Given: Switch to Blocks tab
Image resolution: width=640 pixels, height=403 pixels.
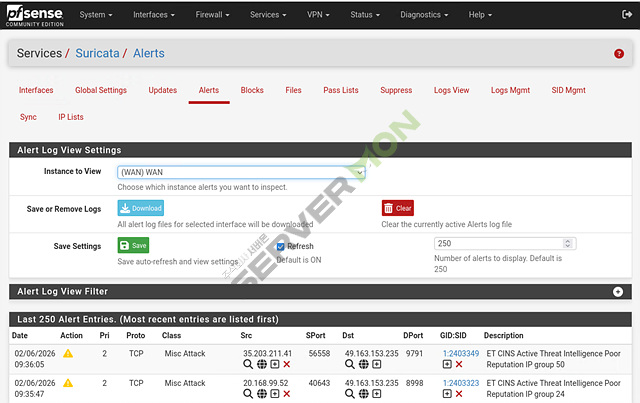Looking at the screenshot, I should pos(252,90).
